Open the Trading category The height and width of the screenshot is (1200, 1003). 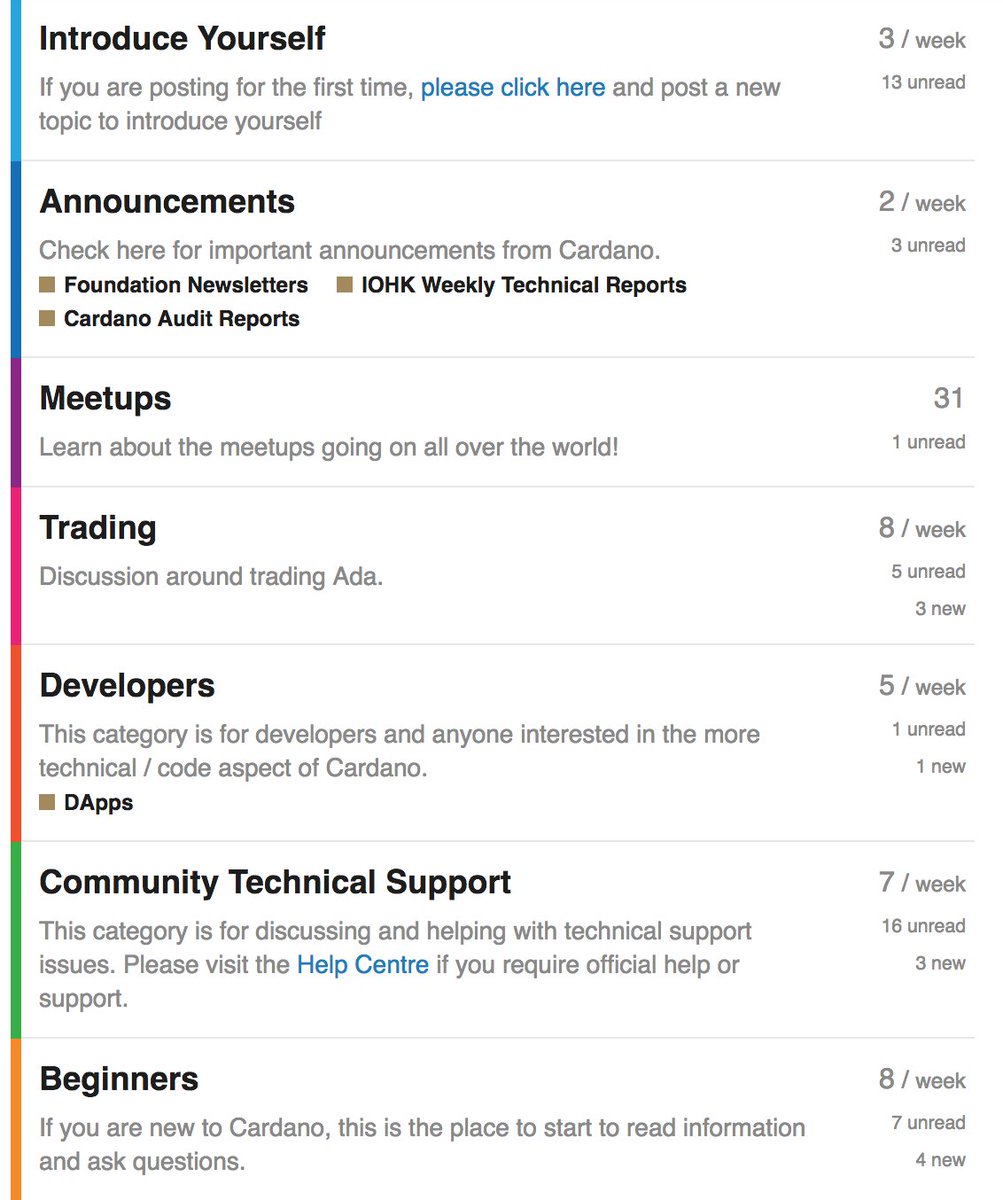(98, 527)
